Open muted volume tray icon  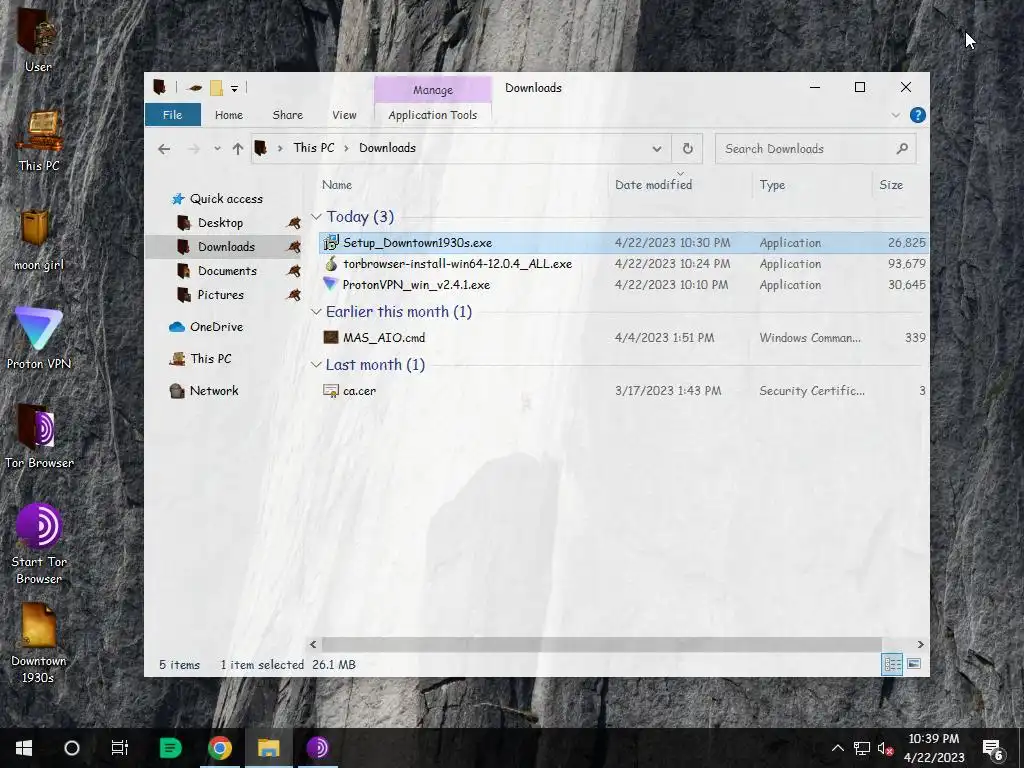(x=886, y=748)
